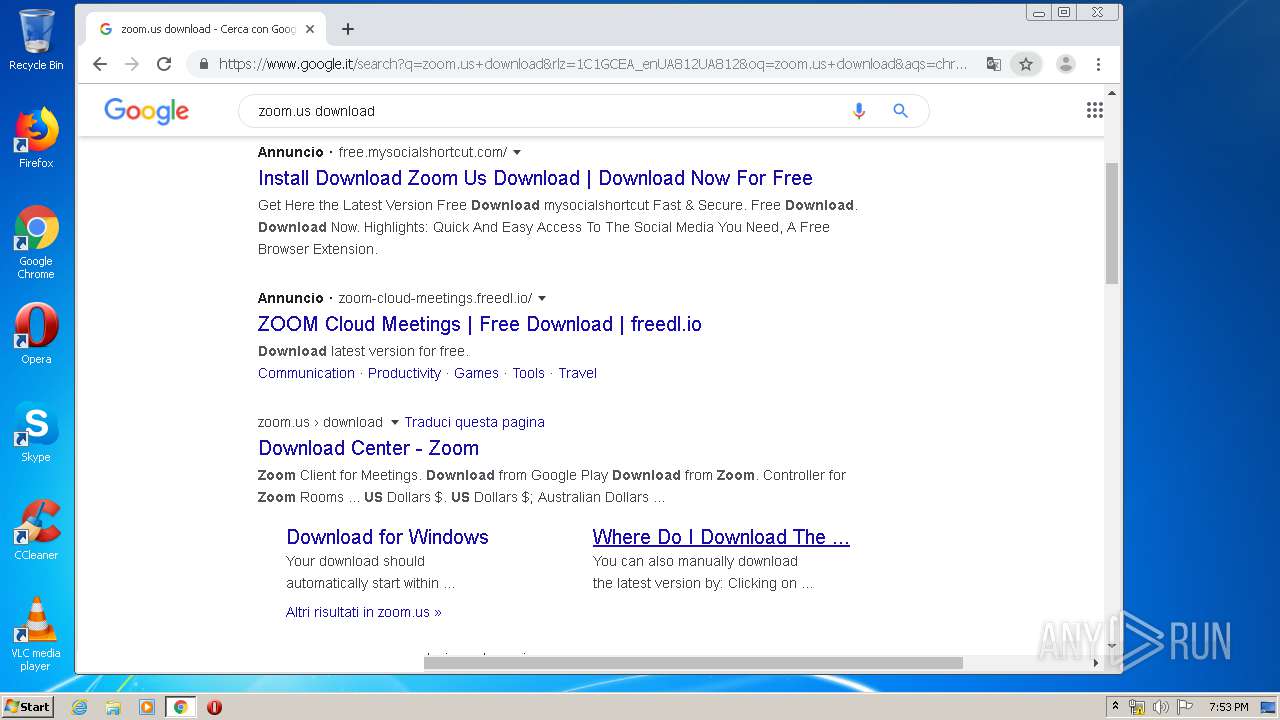The image size is (1280, 720).
Task: Click the browser address bar URL
Action: coord(592,64)
